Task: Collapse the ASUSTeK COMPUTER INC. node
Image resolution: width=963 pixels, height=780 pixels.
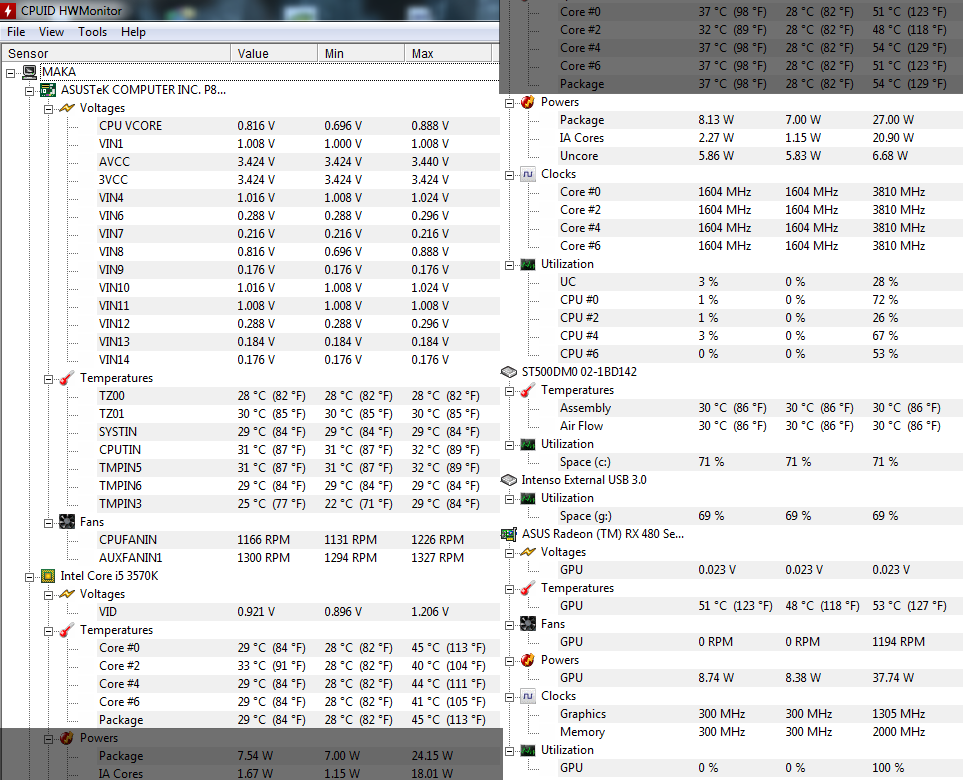Action: tap(29, 92)
